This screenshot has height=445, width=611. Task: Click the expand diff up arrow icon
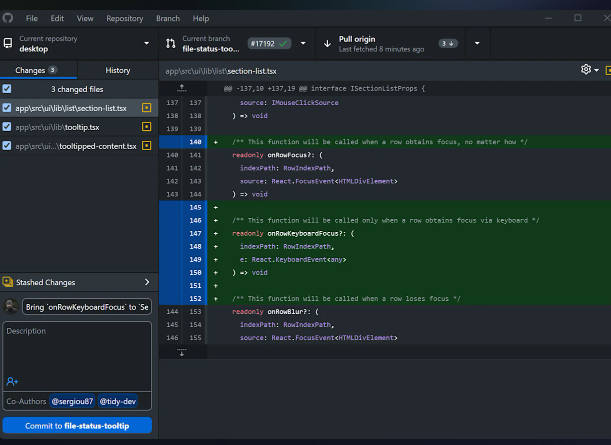(181, 89)
